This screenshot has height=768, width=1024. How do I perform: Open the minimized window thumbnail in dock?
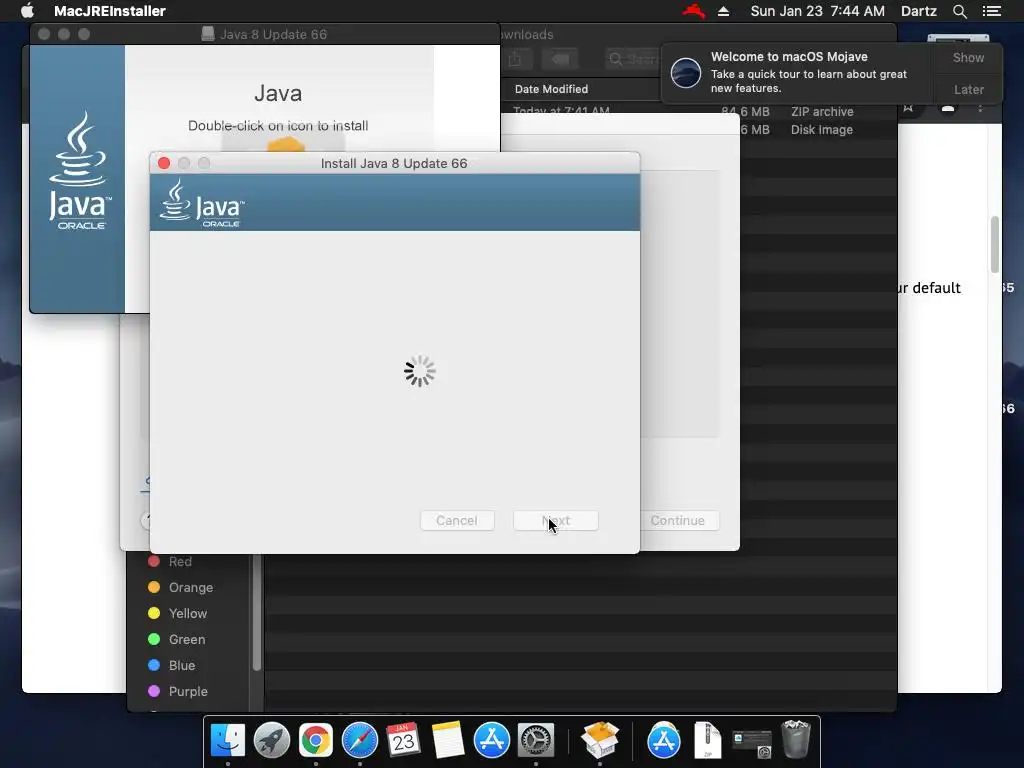752,743
